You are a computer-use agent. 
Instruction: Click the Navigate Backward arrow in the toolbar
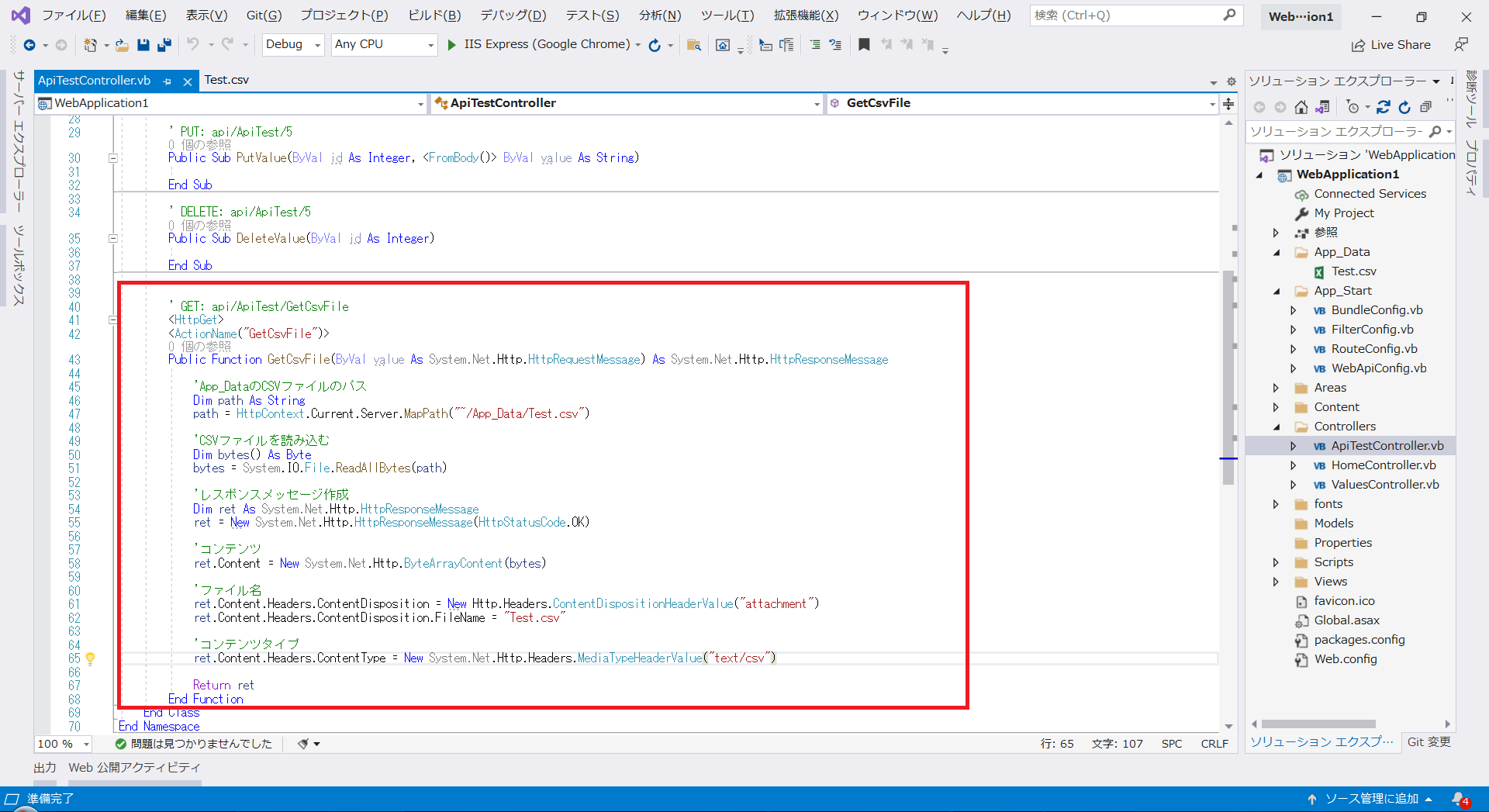[x=27, y=44]
